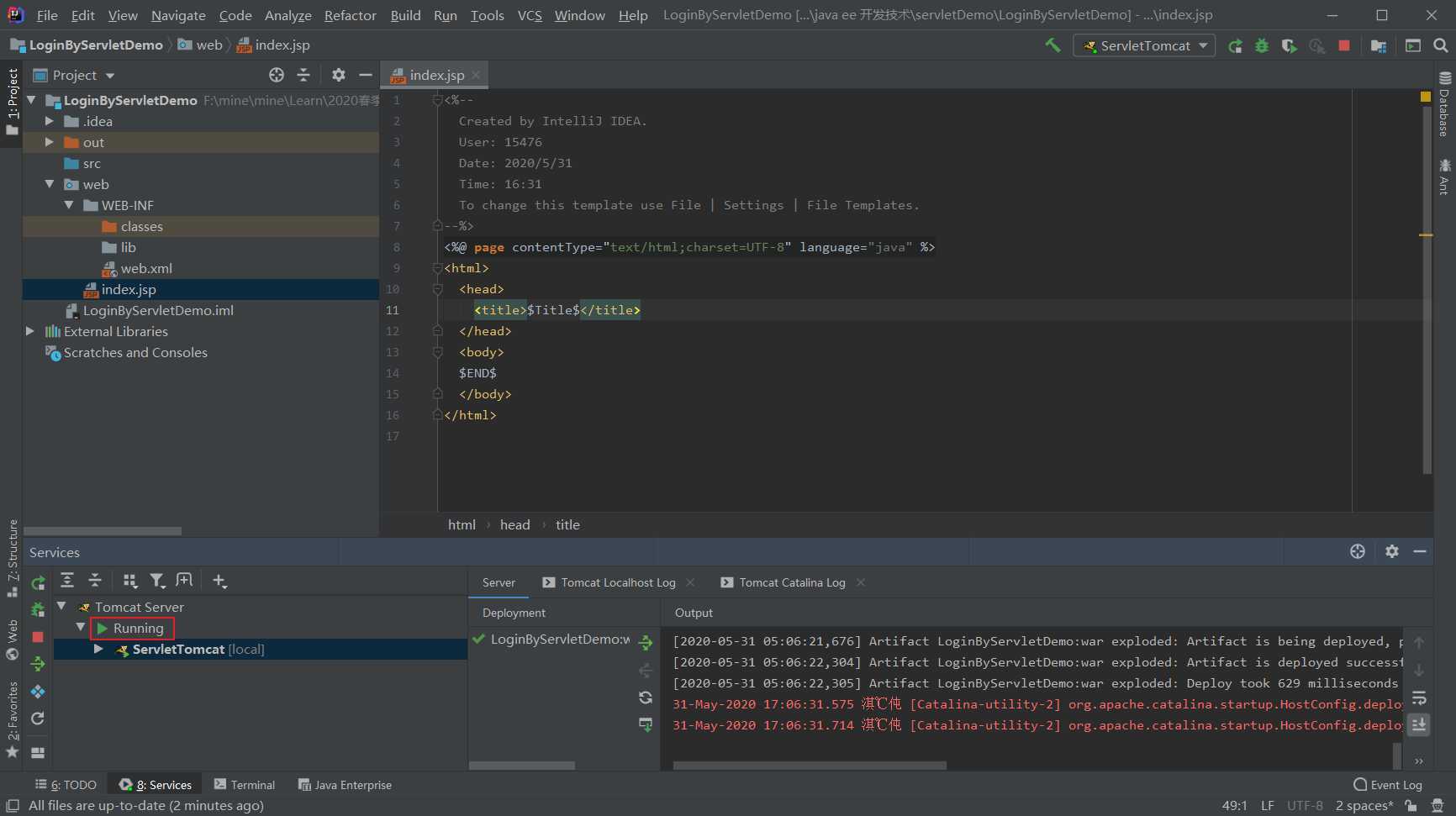Expand the .idea folder

(x=49, y=121)
